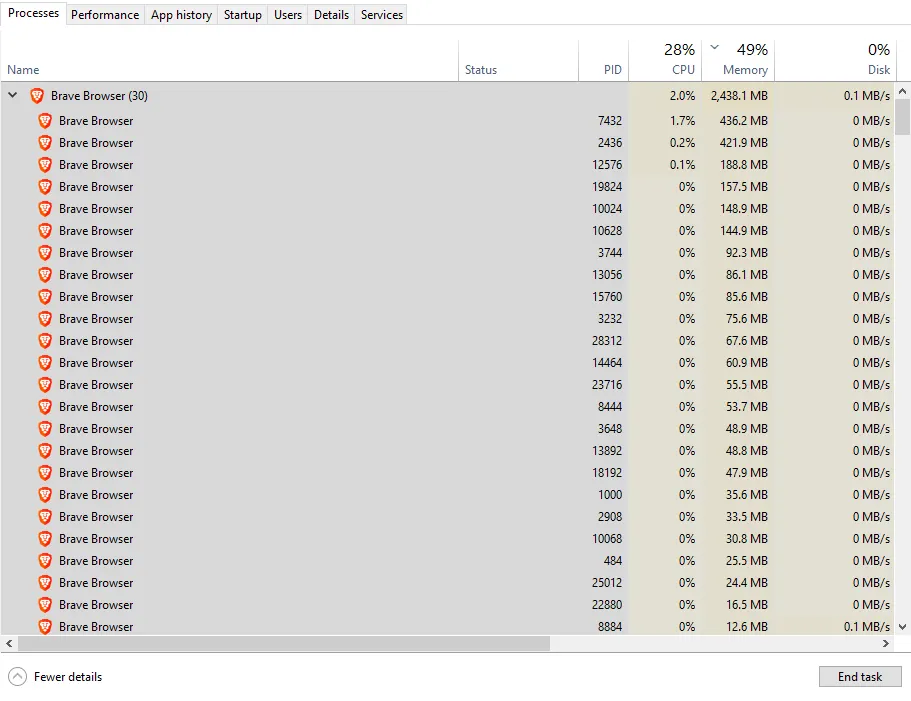Click the Brave icon for PID 3744

(x=45, y=253)
